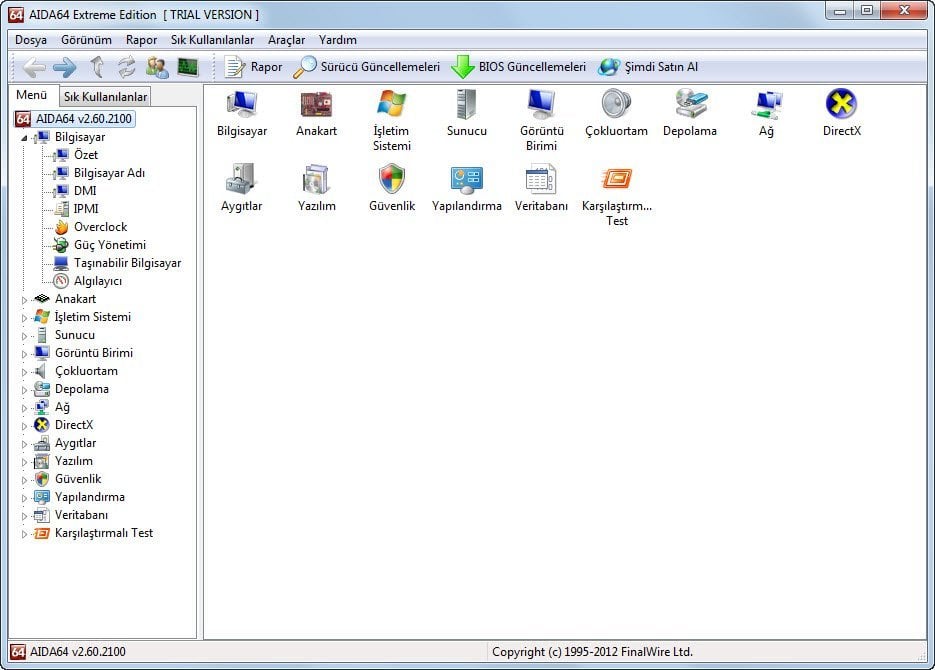
Task: Expand the Sunucu tree node
Action: click(24, 336)
